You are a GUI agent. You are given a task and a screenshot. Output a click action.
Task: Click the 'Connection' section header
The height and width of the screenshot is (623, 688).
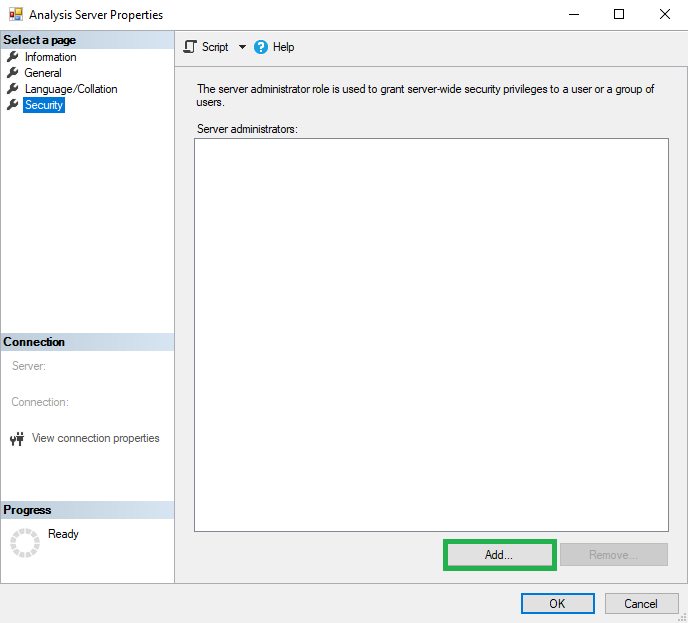pos(34,342)
